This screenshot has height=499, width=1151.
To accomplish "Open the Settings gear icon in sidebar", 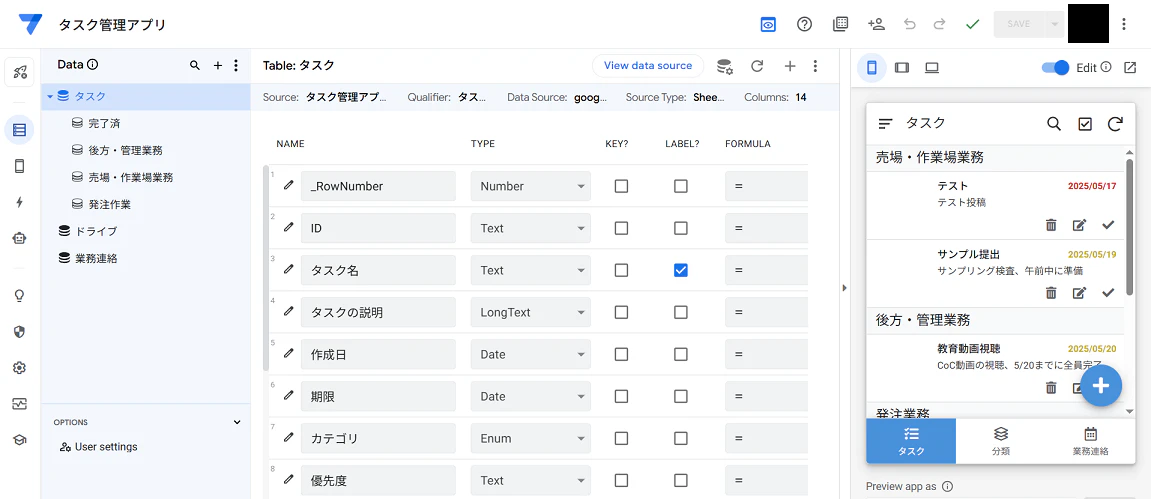I will pos(20,368).
